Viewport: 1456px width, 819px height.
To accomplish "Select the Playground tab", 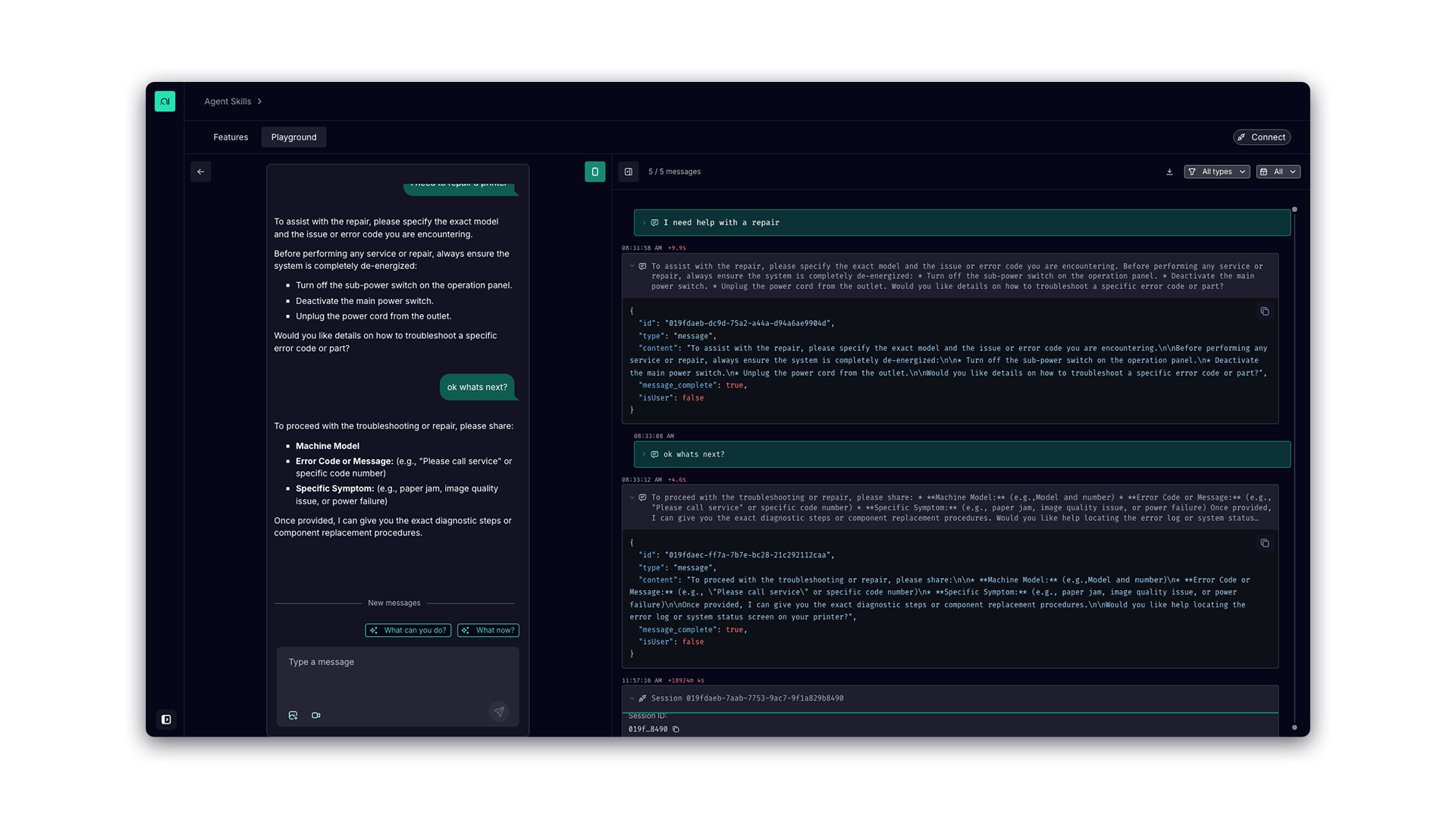I will 293,137.
